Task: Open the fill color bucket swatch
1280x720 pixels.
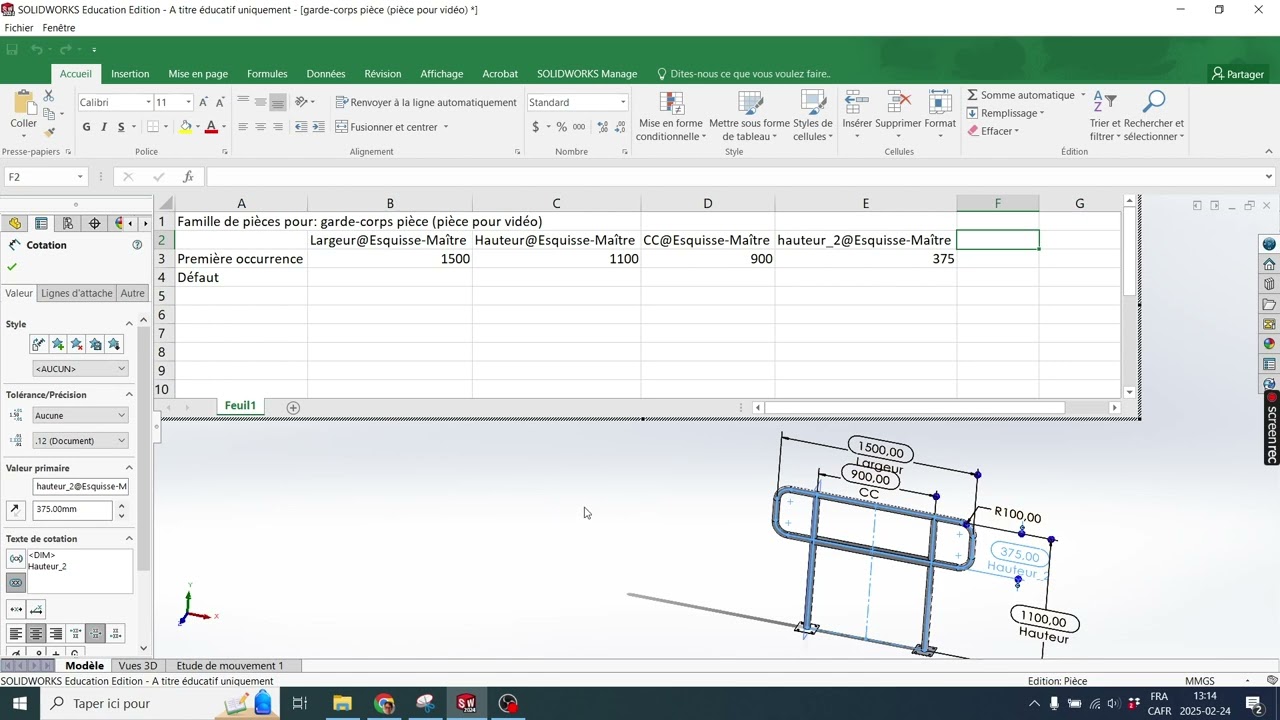Action: [185, 127]
